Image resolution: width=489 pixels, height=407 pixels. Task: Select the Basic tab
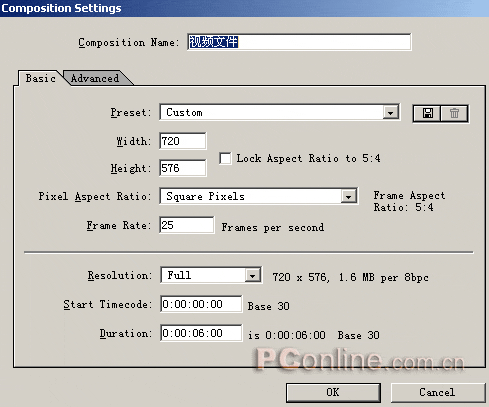click(x=40, y=78)
